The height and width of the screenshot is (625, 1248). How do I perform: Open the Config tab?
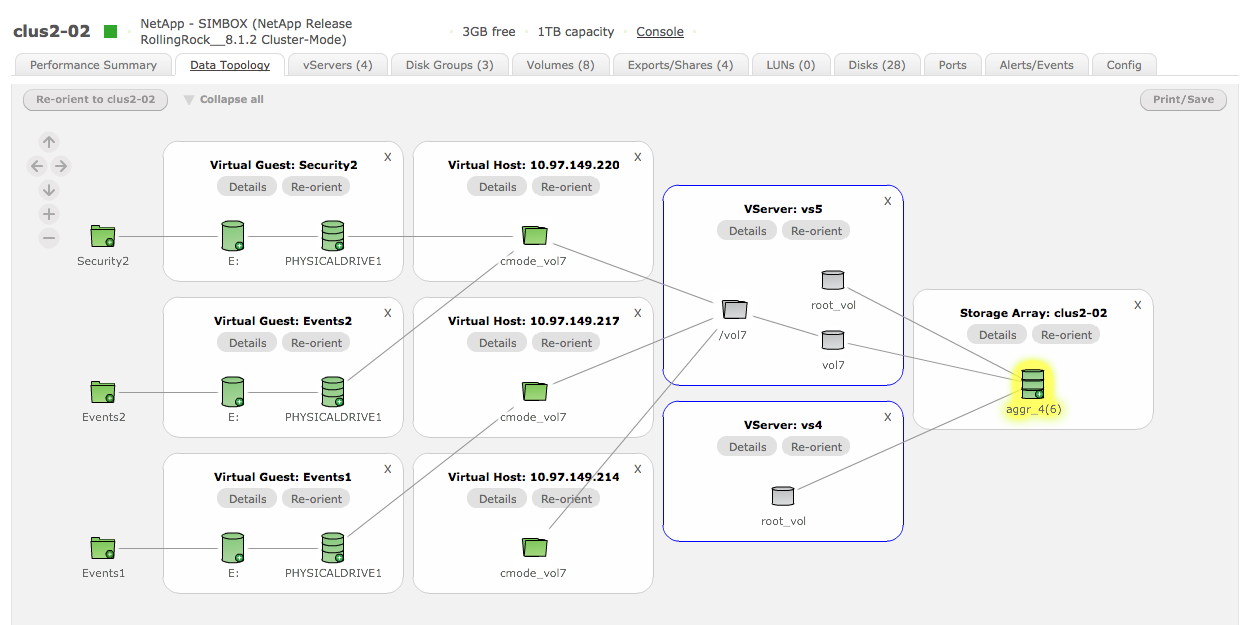point(1124,65)
